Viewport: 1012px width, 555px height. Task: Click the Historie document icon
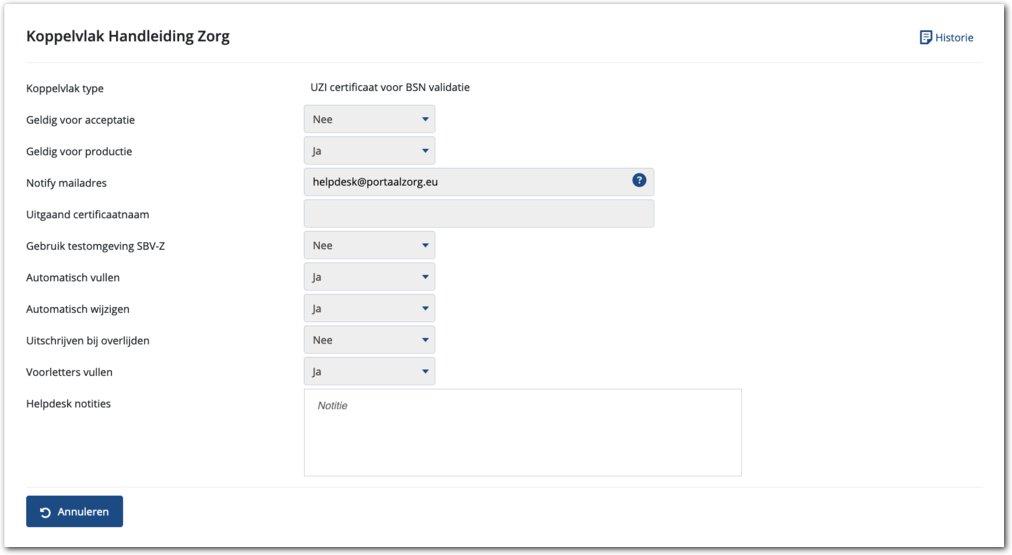click(925, 38)
